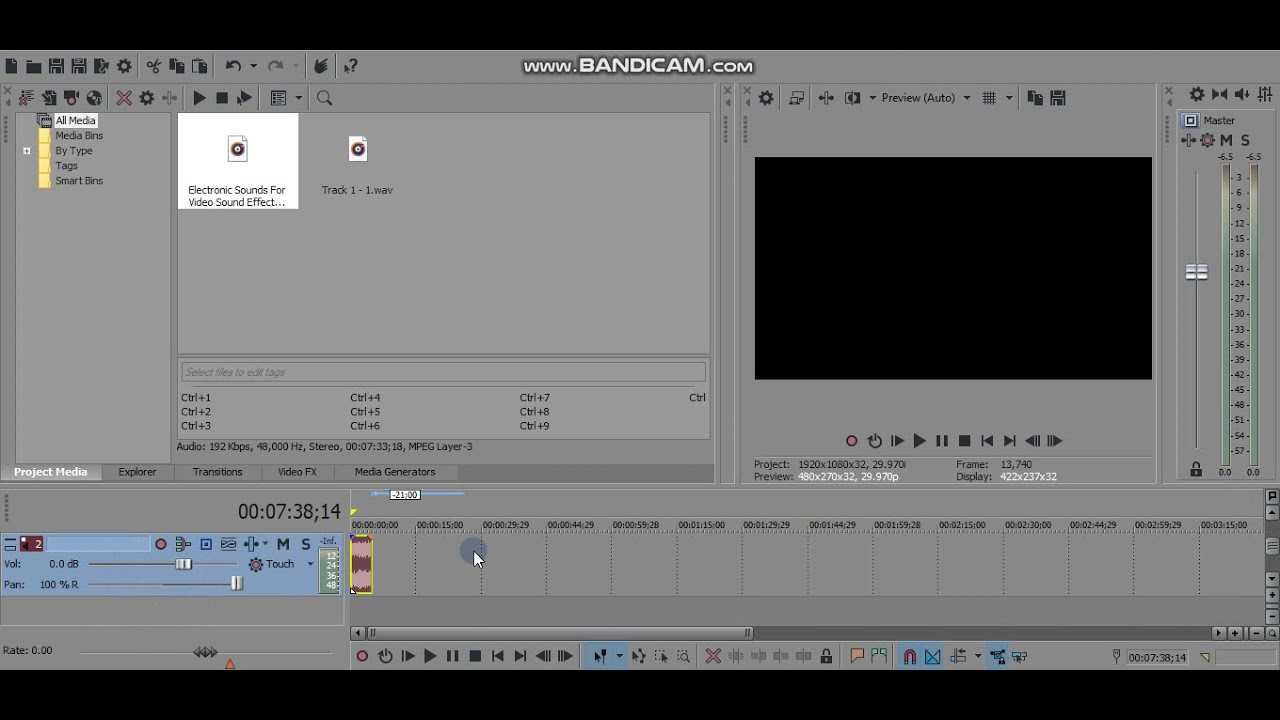This screenshot has width=1280, height=720.
Task: Adjust the Master volume fader
Action: (x=1196, y=272)
